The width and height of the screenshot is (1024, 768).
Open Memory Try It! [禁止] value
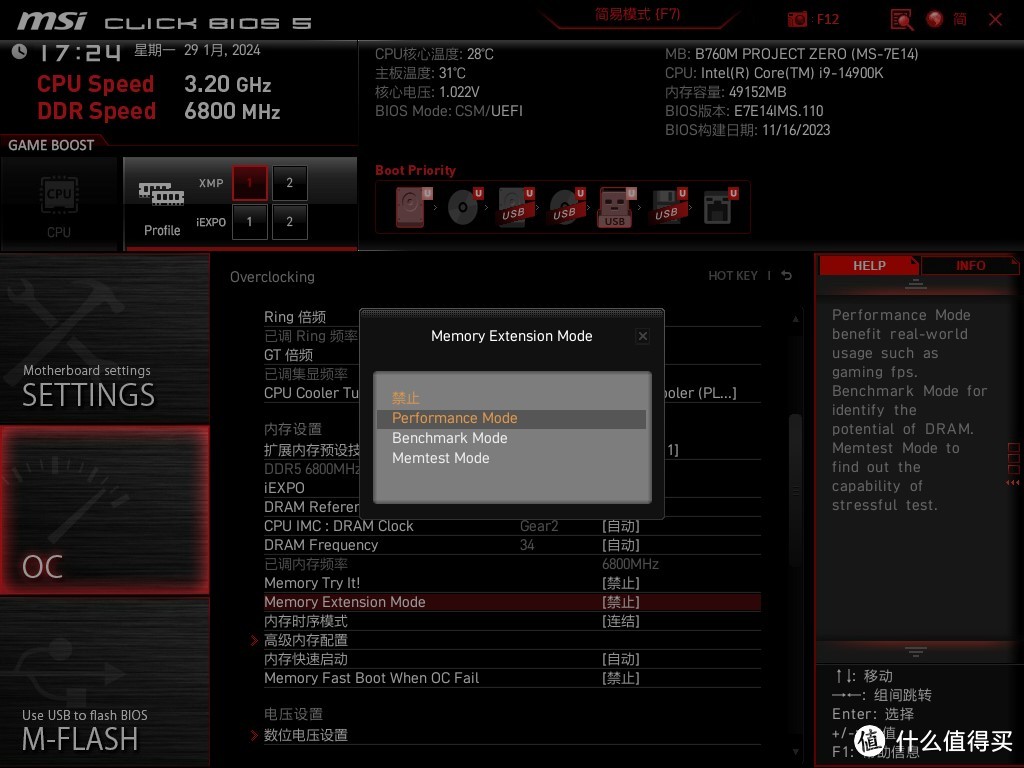(x=620, y=583)
